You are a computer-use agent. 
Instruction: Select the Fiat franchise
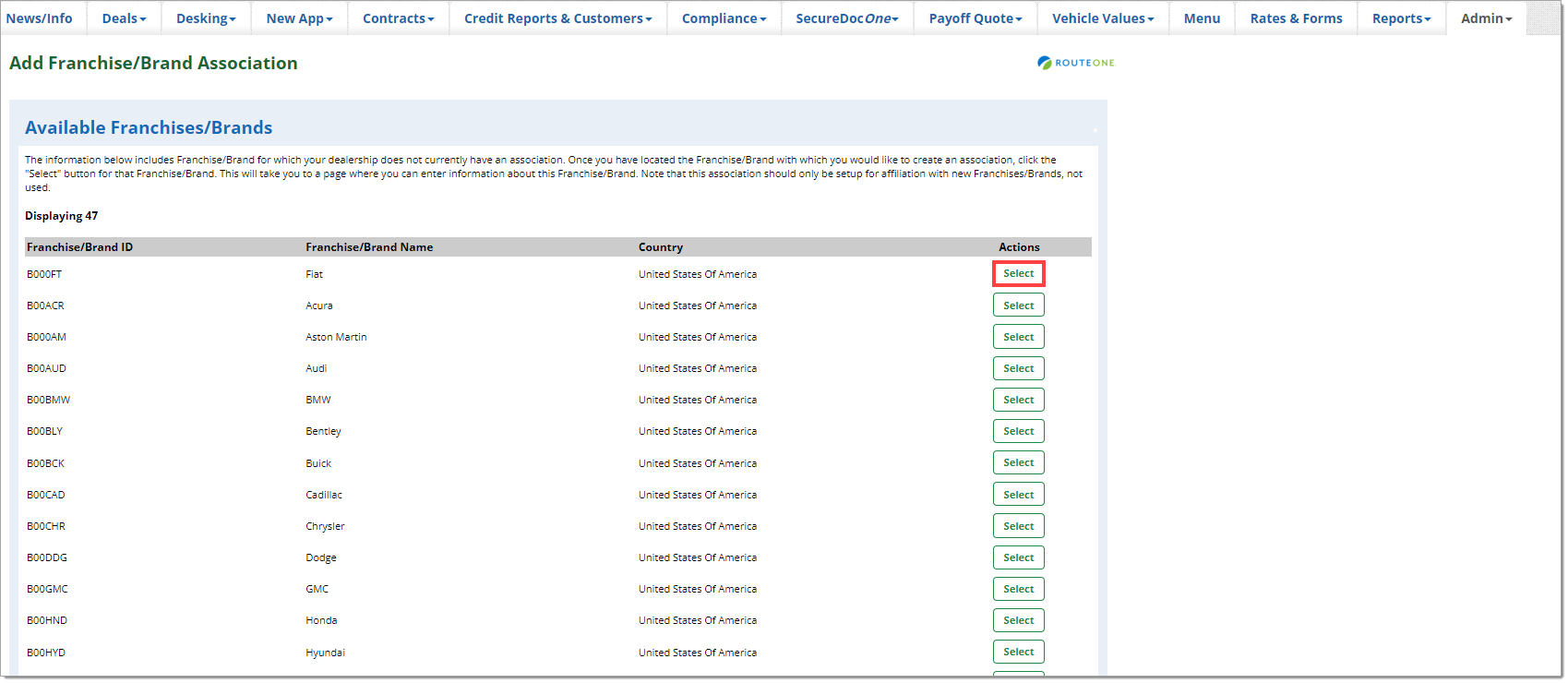(1018, 274)
